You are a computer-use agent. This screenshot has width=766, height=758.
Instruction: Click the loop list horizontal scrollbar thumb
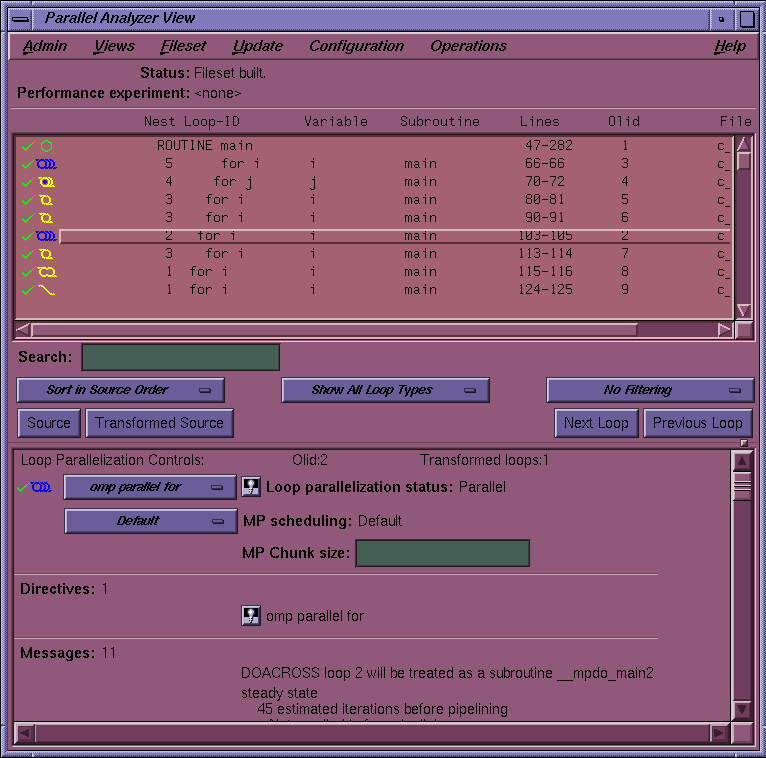(335, 330)
